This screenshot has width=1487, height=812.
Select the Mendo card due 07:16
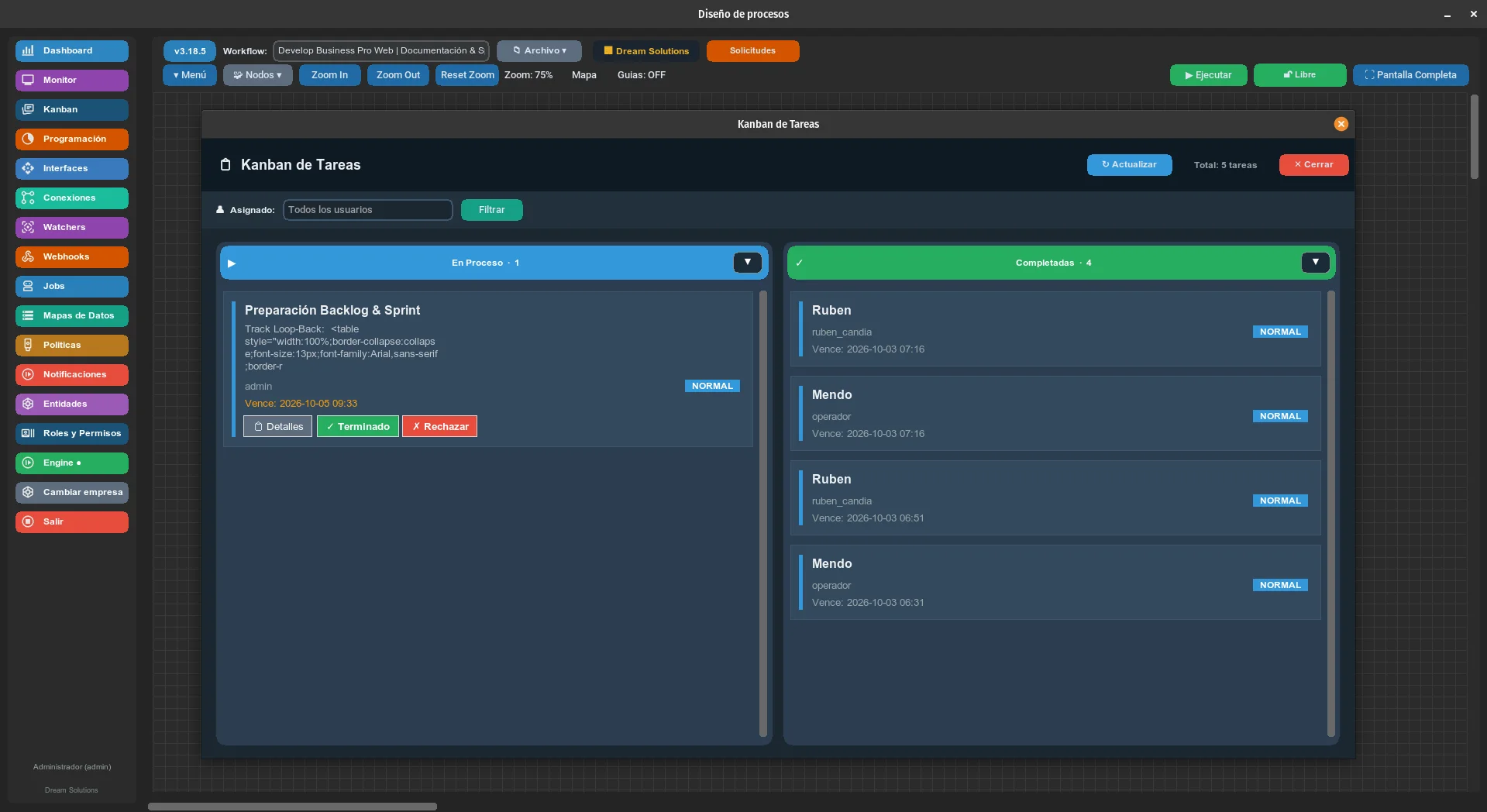pos(1055,414)
